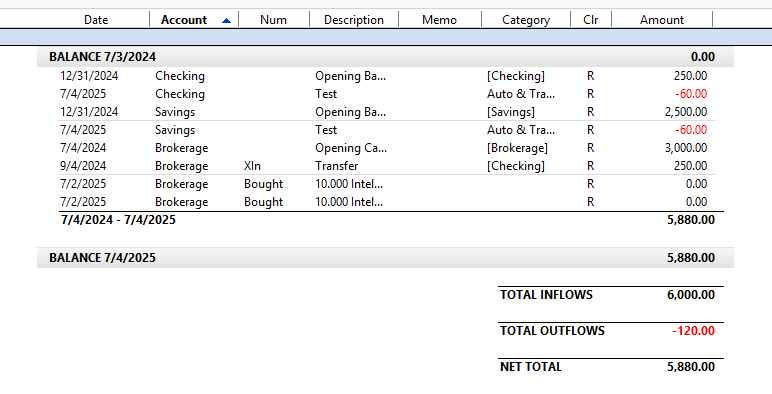The image size is (772, 394).
Task: Click the BALANCE 7/4/2025 row
Action: tap(385, 258)
